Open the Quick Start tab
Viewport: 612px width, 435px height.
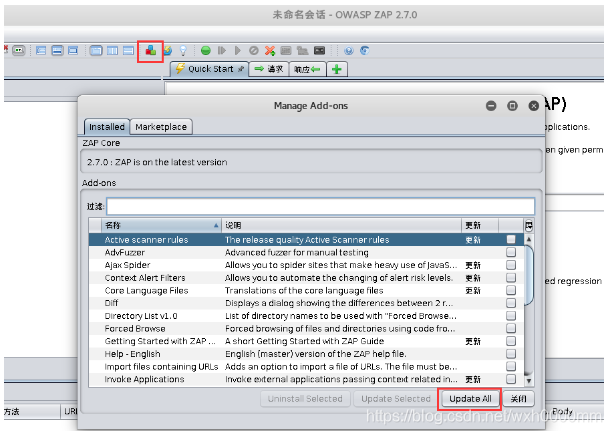[209, 69]
